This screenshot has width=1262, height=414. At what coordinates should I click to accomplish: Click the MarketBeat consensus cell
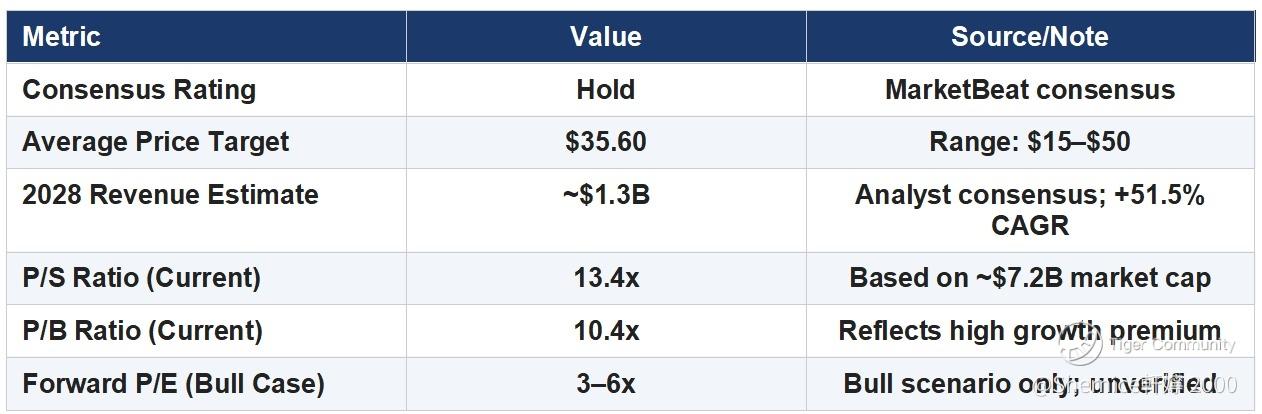tap(1030, 90)
